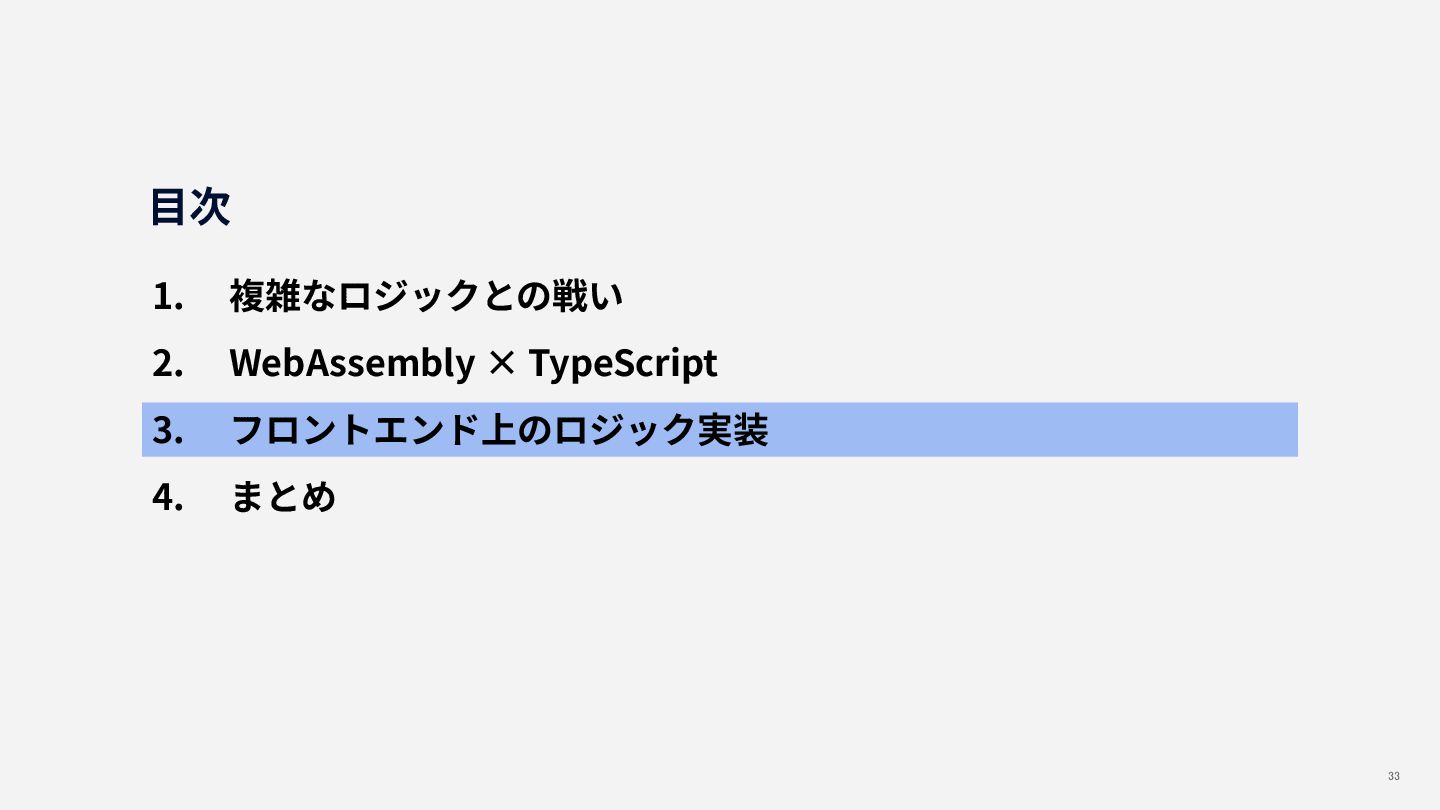The image size is (1440, 810).
Task: Click the word TypeScript
Action: (623, 364)
